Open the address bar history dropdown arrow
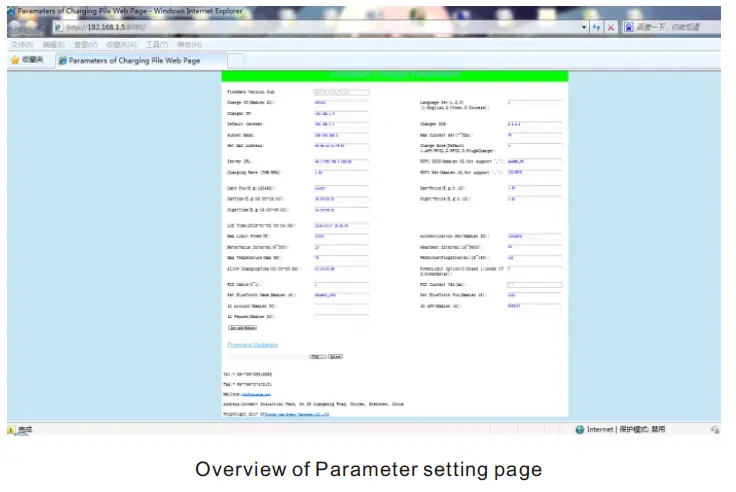Viewport: 736px width, 492px height. [x=584, y=27]
